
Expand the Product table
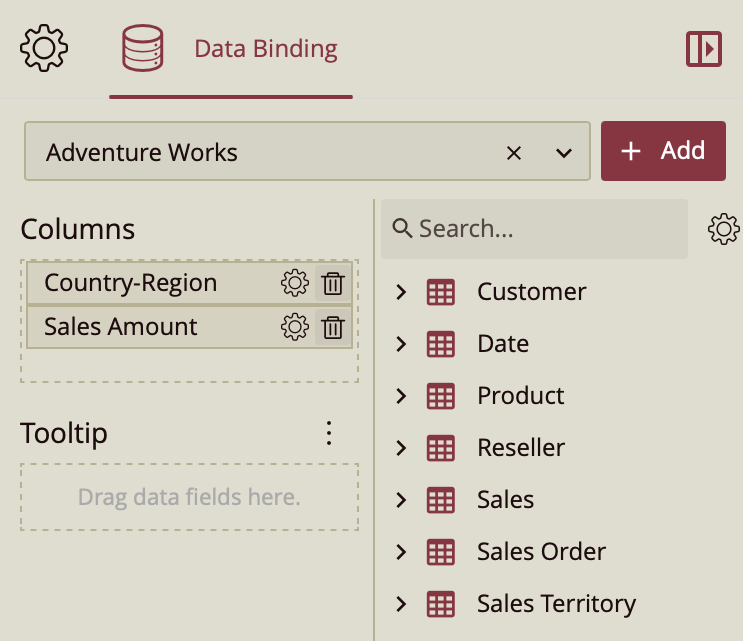401,396
